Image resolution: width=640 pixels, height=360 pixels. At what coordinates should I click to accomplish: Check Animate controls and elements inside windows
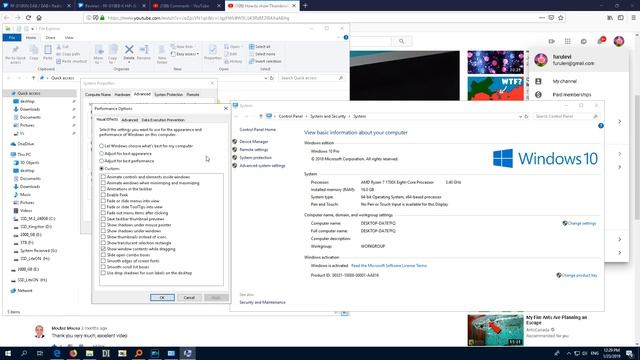click(103, 177)
